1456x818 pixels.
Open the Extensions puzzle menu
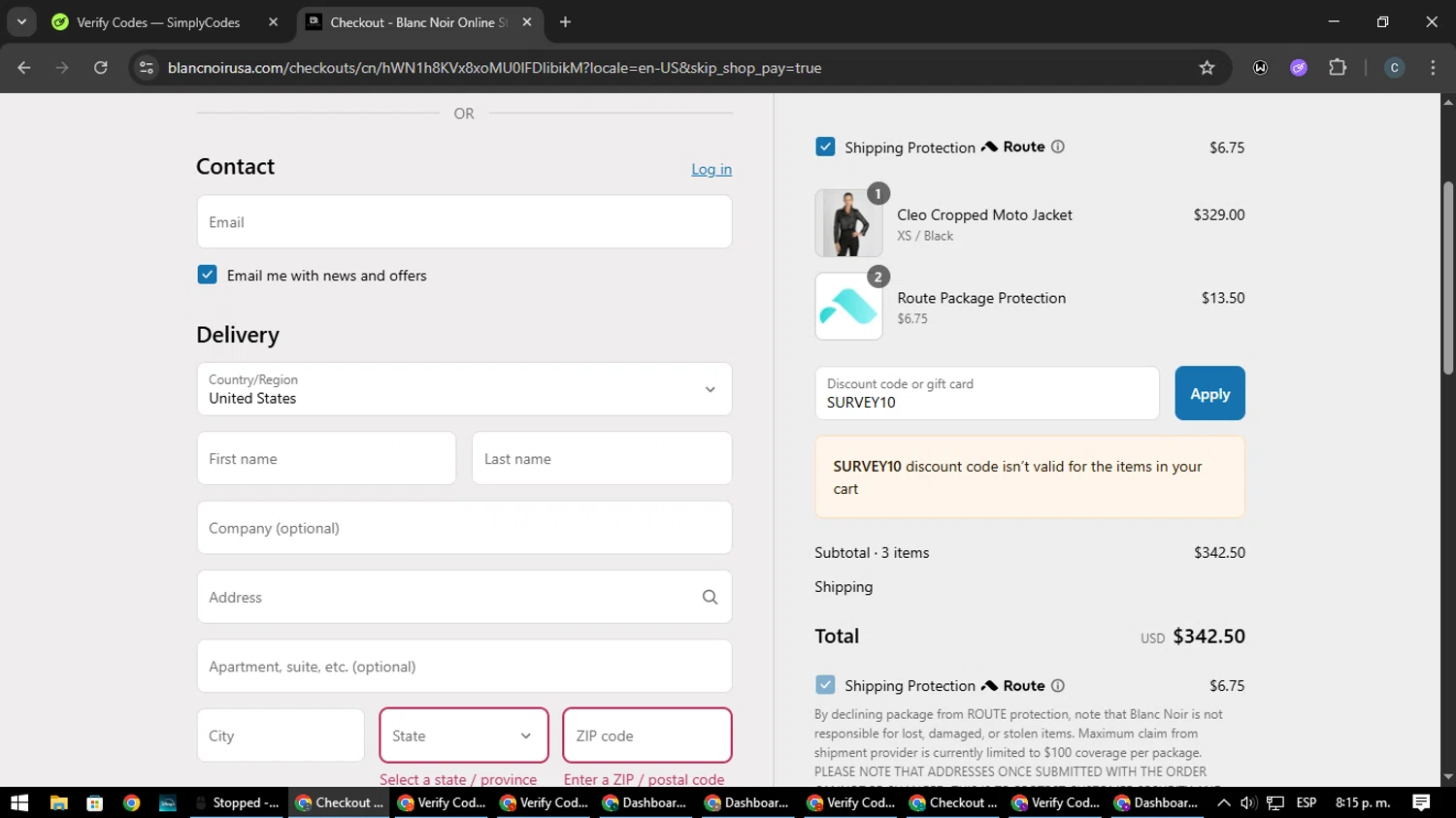tap(1338, 68)
